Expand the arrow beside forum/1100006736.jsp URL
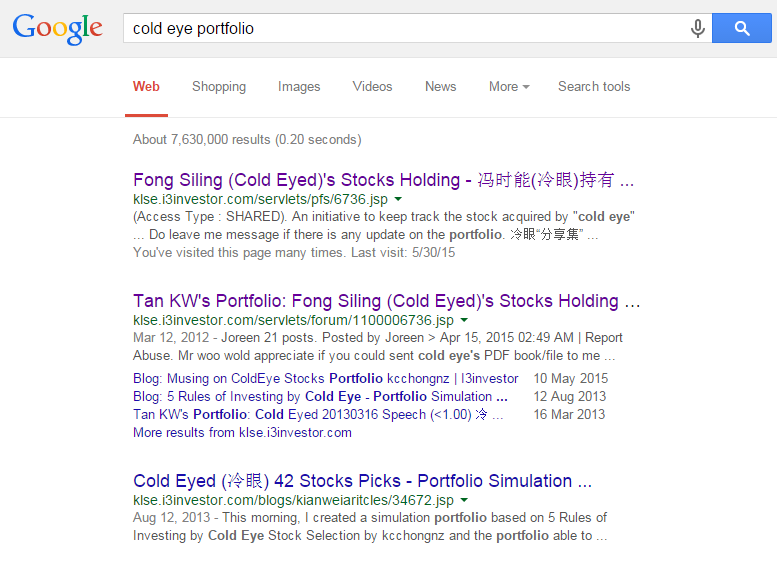777x565 pixels. 464,320
